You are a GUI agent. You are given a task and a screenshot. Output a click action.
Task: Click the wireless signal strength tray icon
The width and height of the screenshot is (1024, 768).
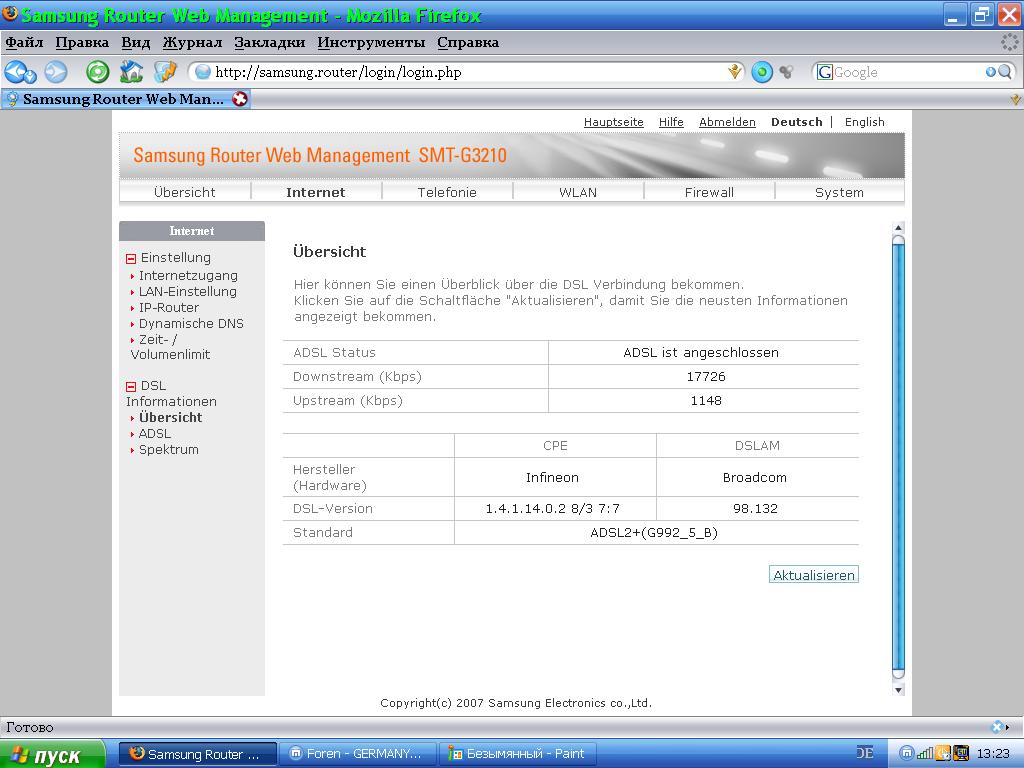(925, 753)
